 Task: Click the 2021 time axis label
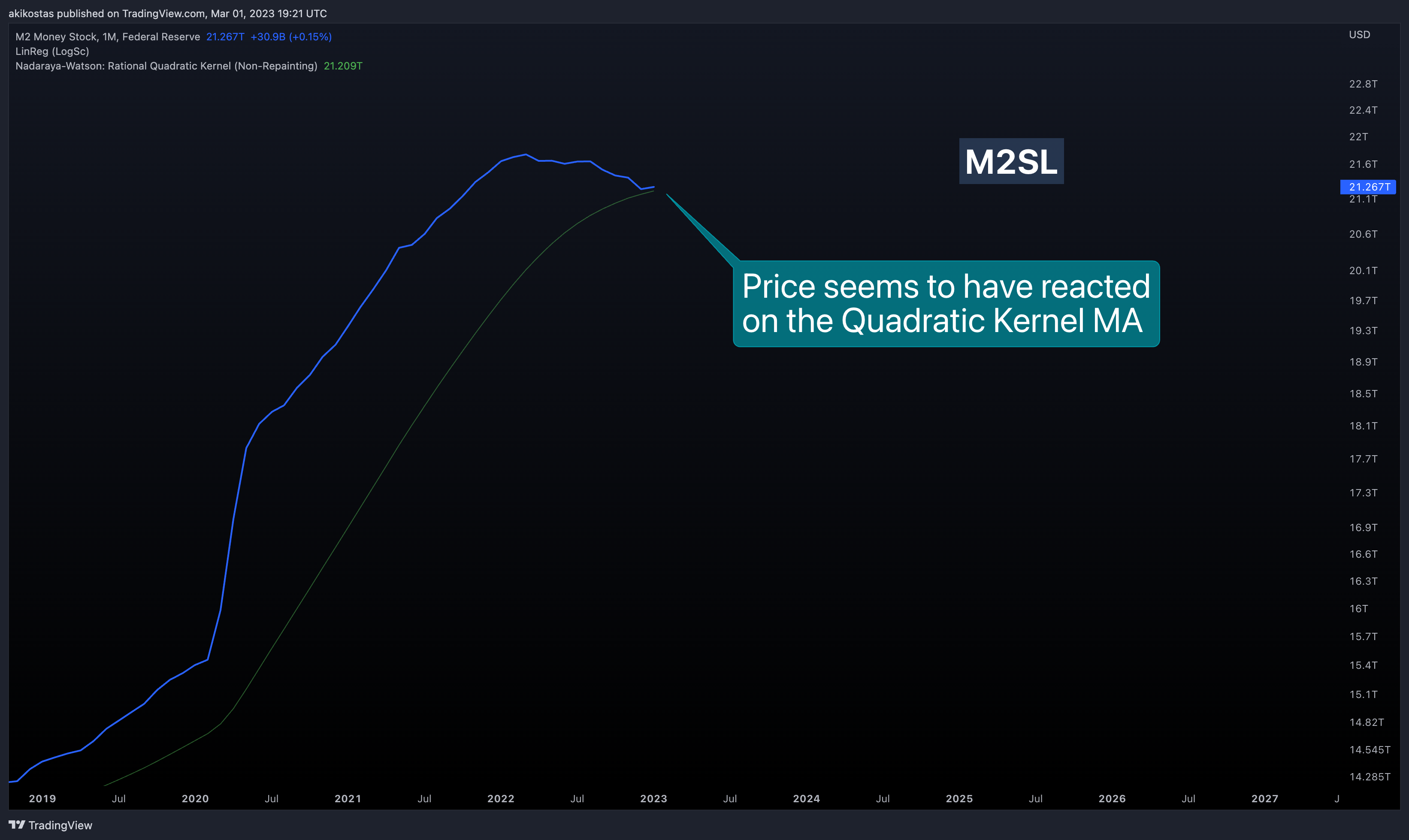348,799
